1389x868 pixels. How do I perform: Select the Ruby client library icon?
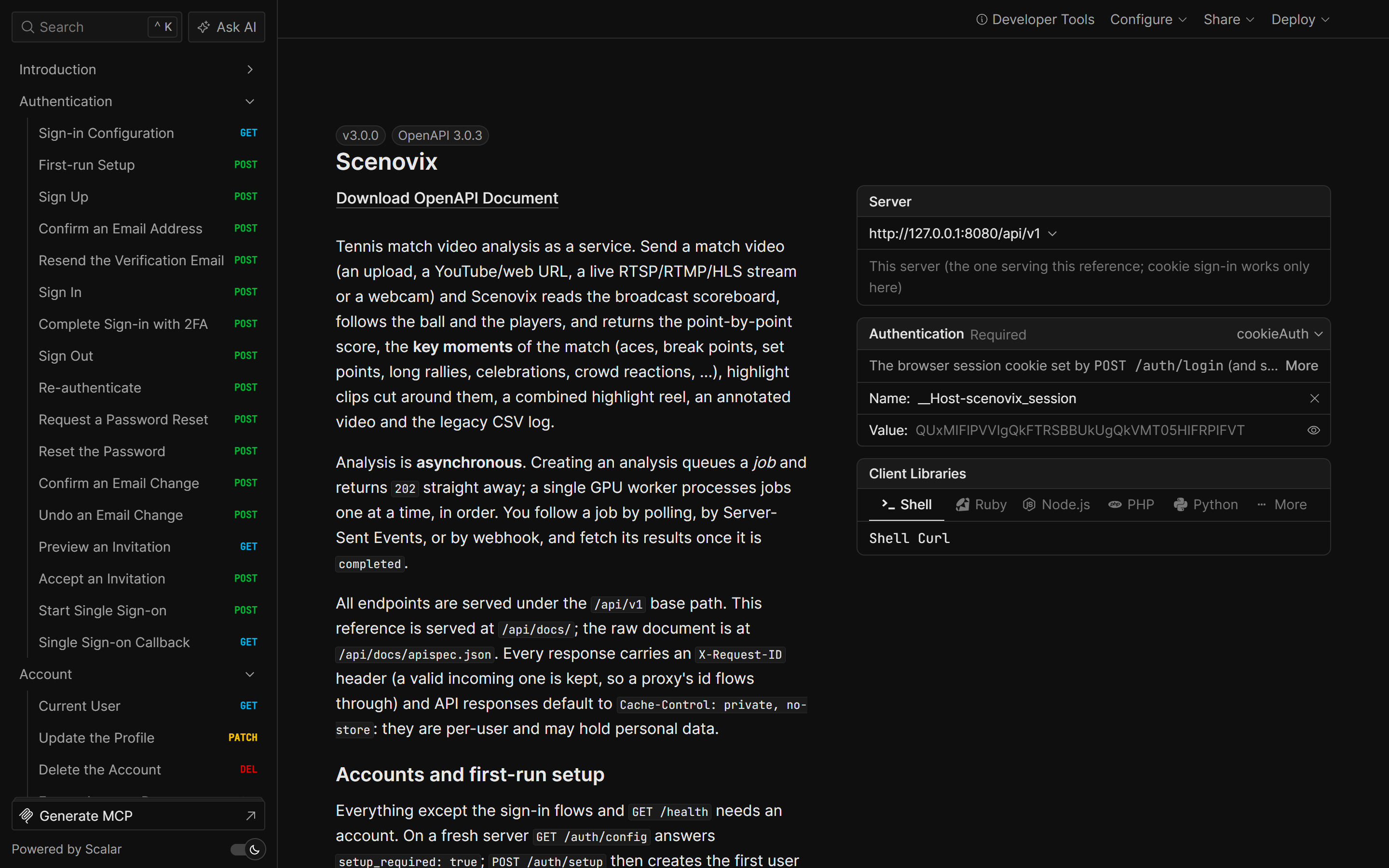point(963,504)
